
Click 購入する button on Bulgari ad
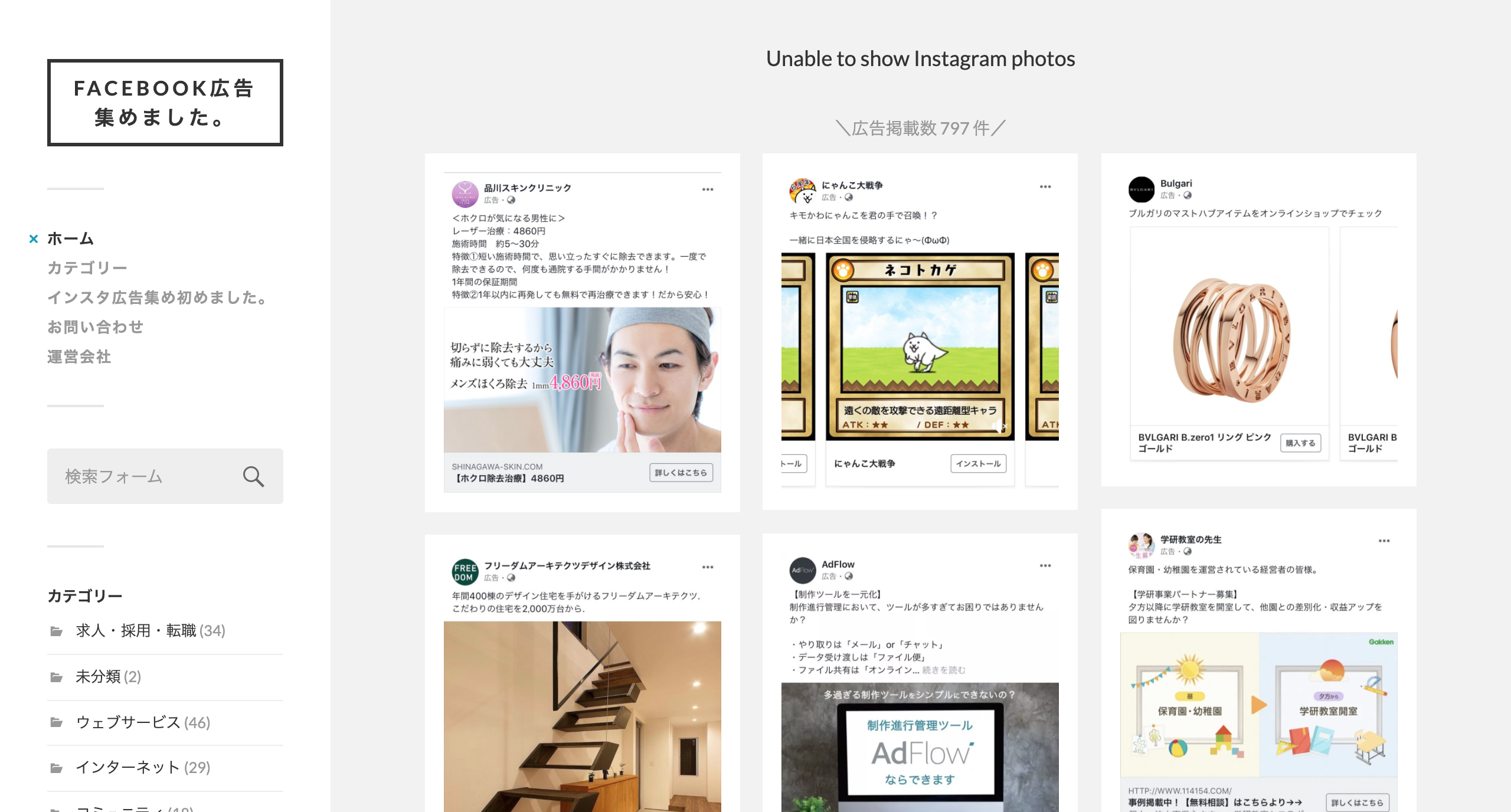pyautogui.click(x=1300, y=443)
